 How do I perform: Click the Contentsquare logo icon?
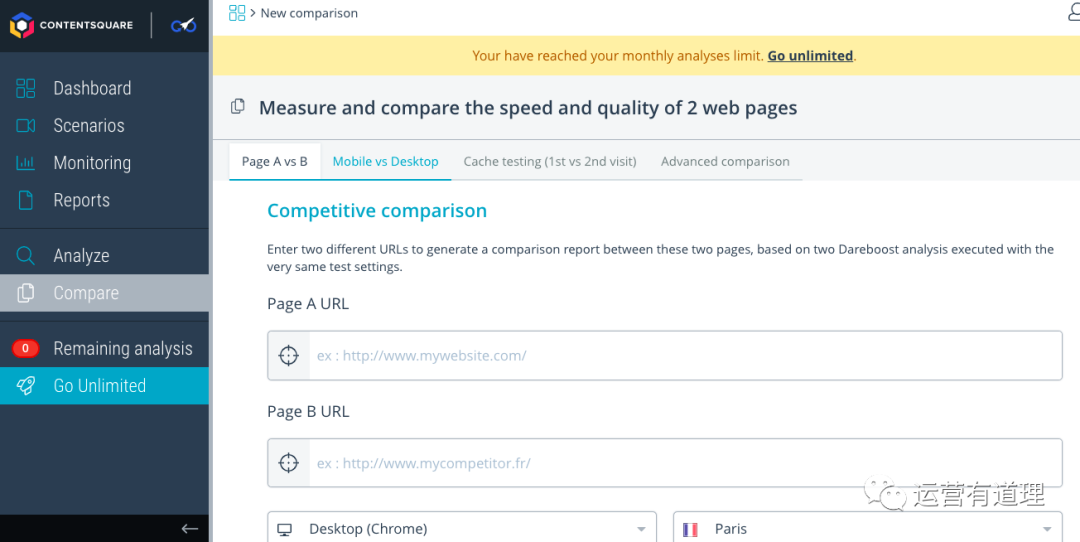(x=22, y=25)
